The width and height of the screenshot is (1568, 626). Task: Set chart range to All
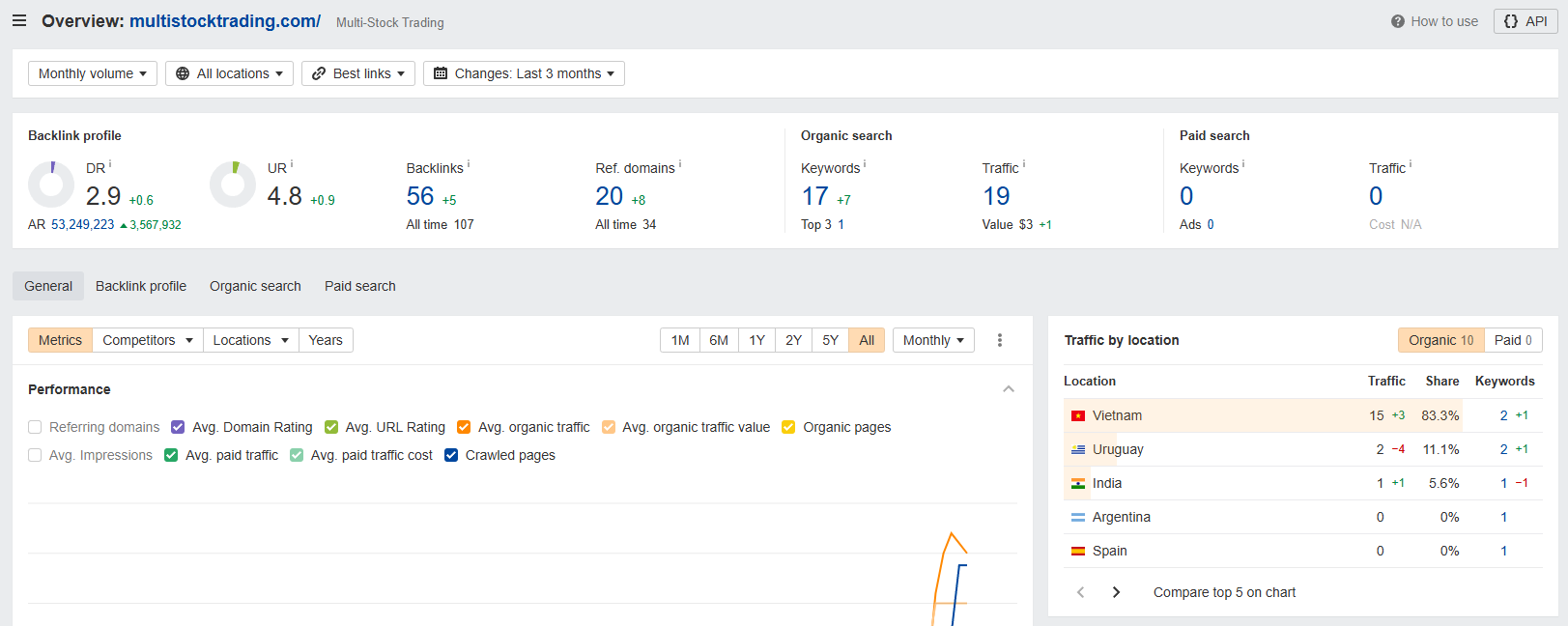867,340
